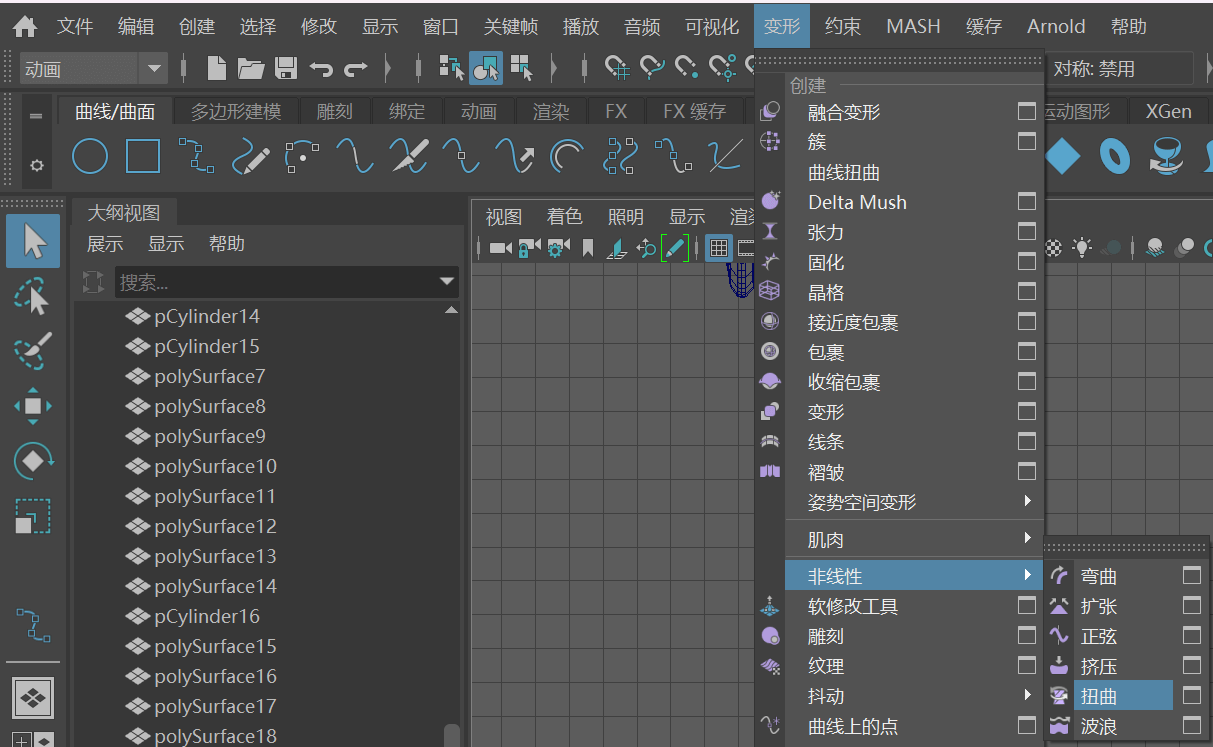Click the torus shelf icon
Image resolution: width=1213 pixels, height=747 pixels.
point(1115,156)
